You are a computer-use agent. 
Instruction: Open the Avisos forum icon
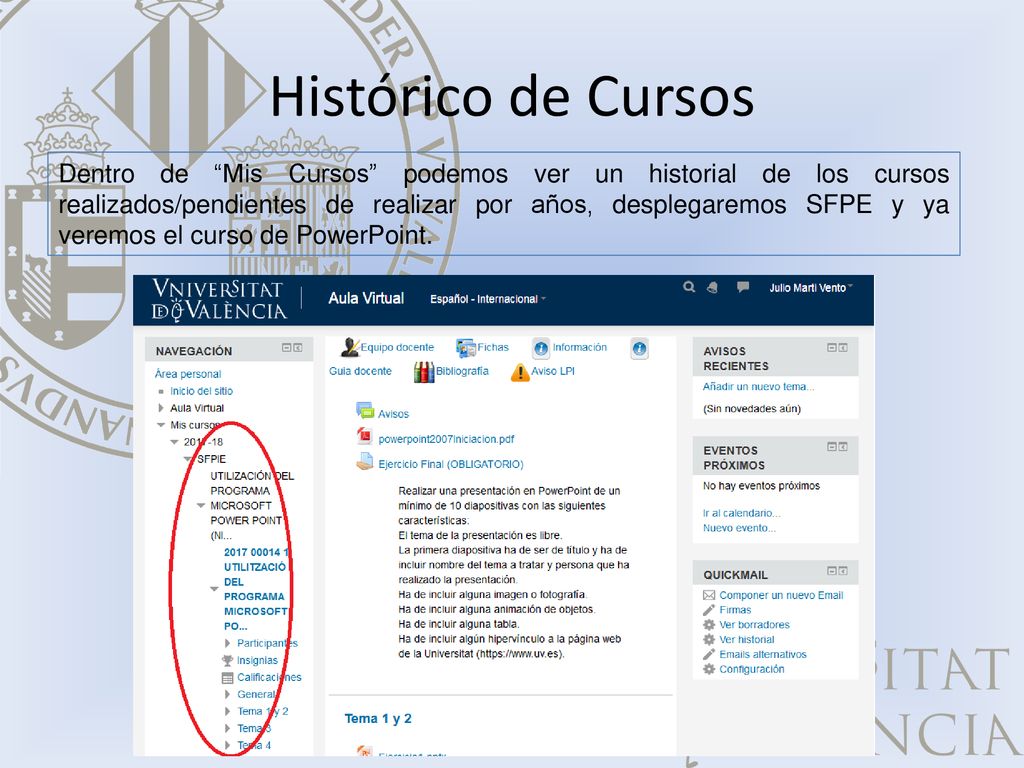point(365,411)
